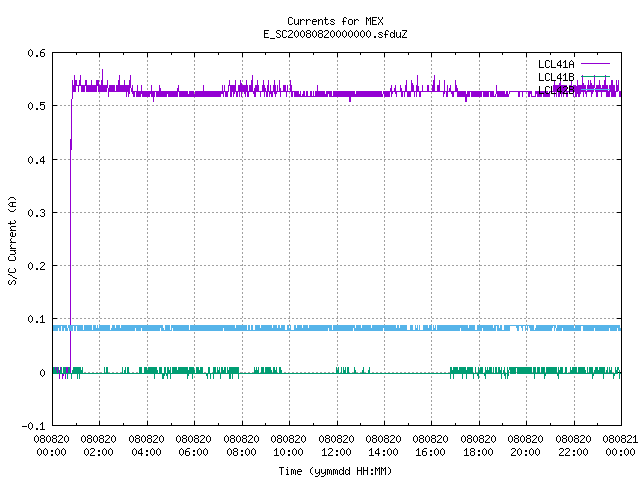The height and width of the screenshot is (480, 640).
Task: Click the 080820 02:00 x-axis tick label
Action: point(98,446)
